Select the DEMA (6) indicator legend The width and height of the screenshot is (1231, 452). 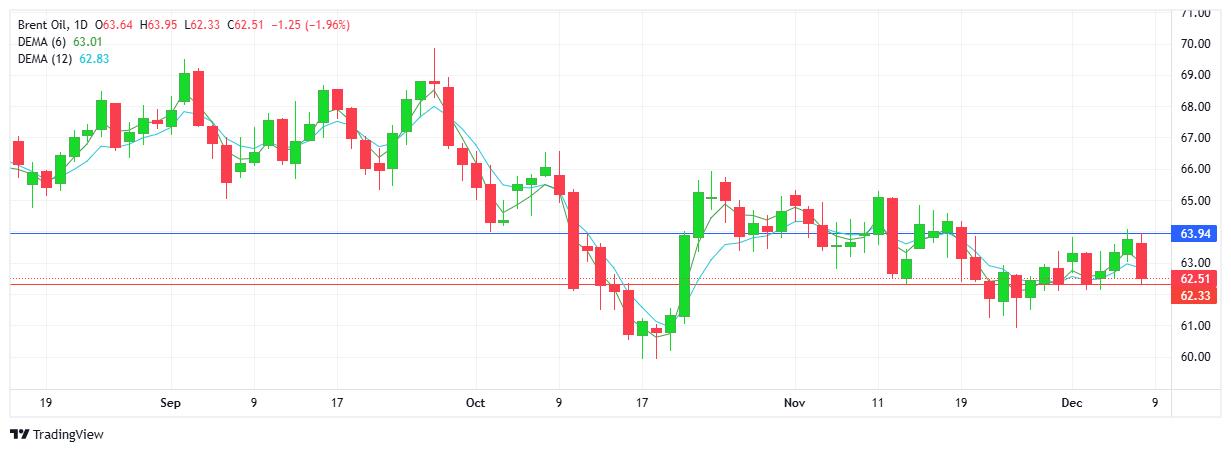click(42, 41)
